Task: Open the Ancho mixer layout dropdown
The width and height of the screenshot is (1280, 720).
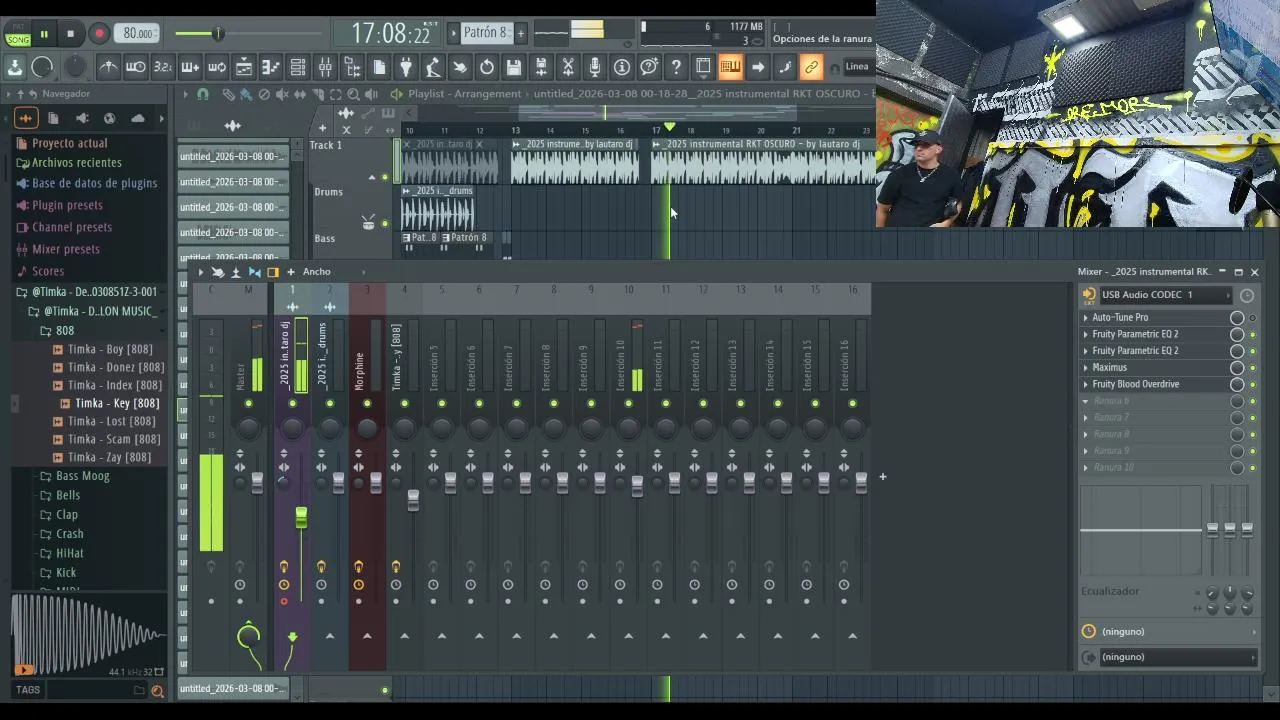Action: 317,272
